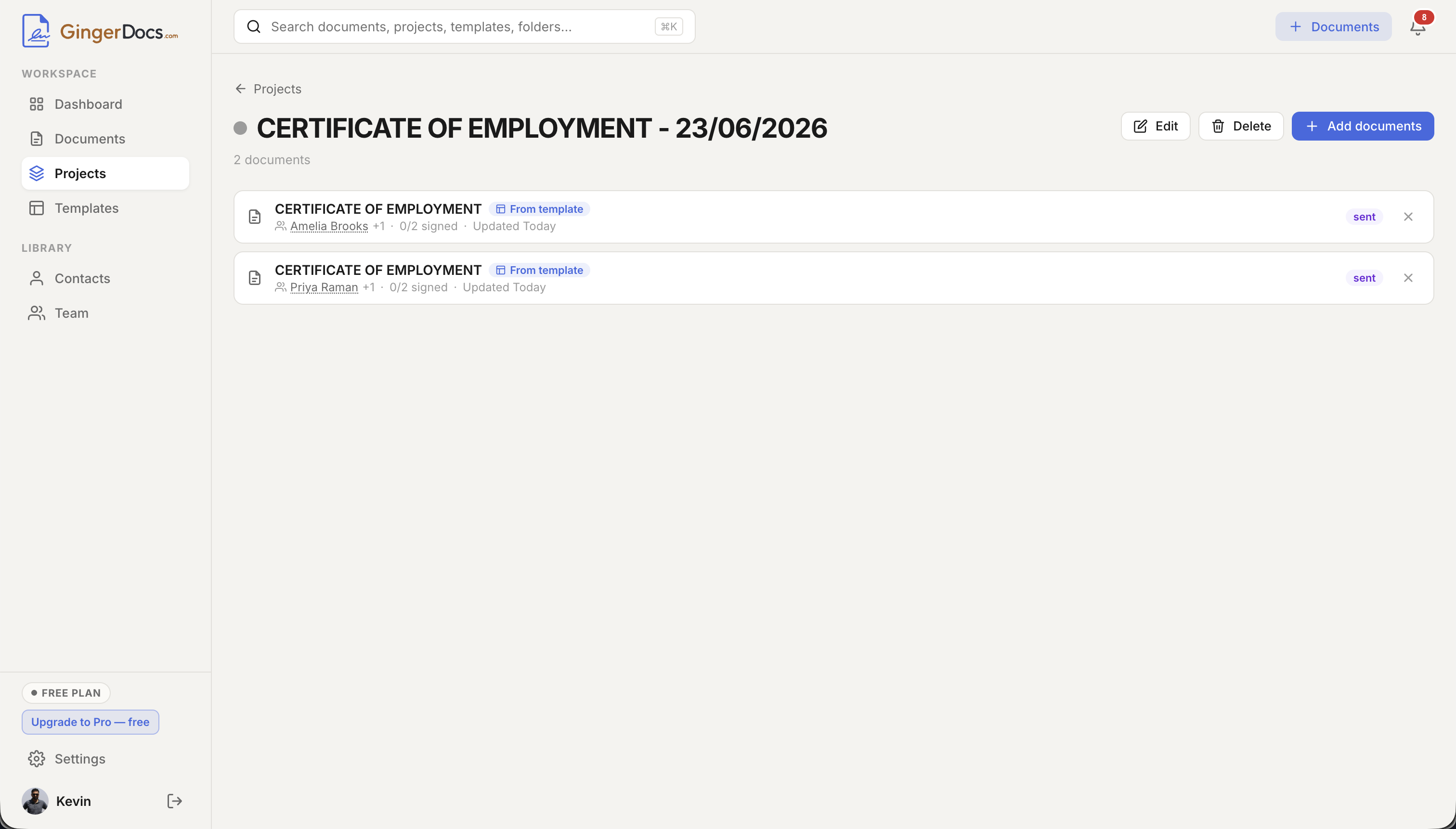Click Upgrade to Pro — free
The height and width of the screenshot is (829, 1456).
[91, 723]
